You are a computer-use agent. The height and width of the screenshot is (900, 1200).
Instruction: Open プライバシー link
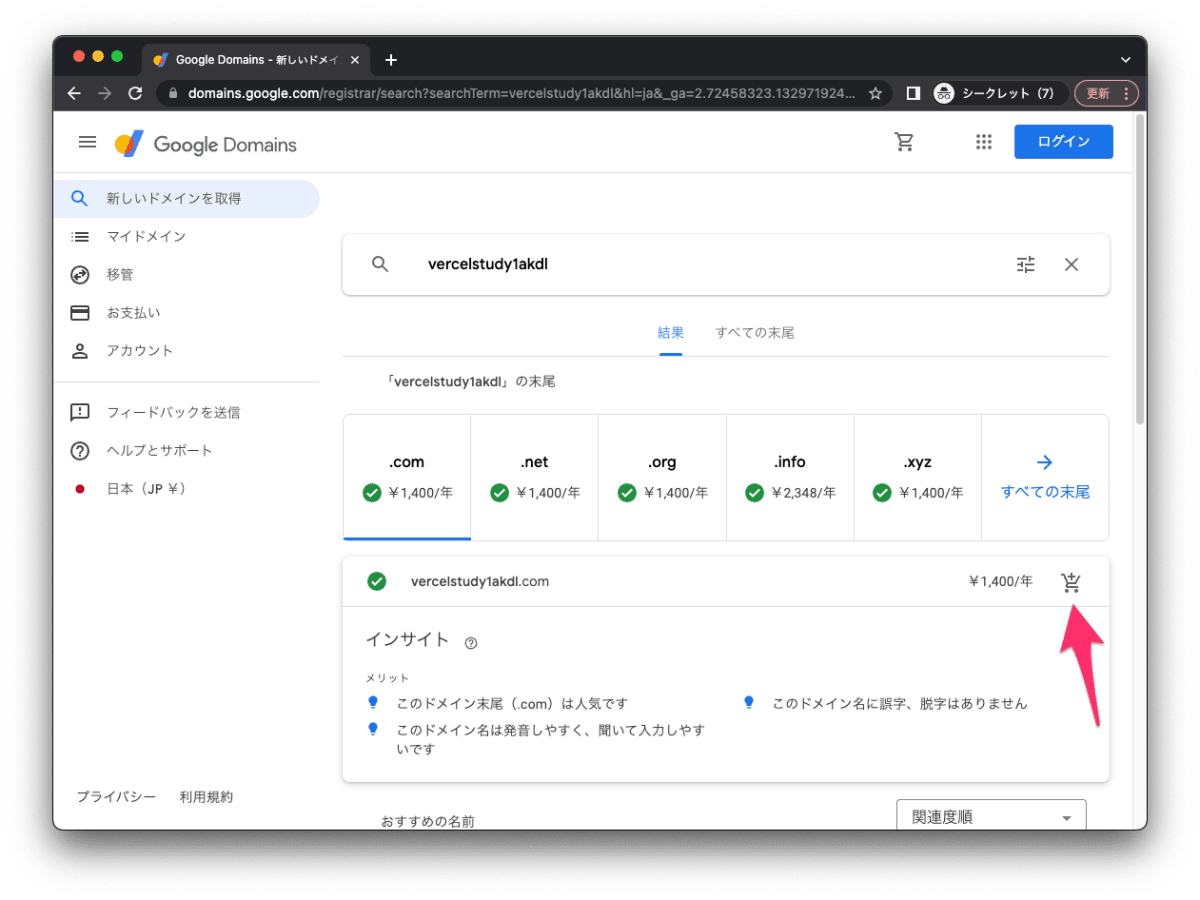(x=116, y=797)
